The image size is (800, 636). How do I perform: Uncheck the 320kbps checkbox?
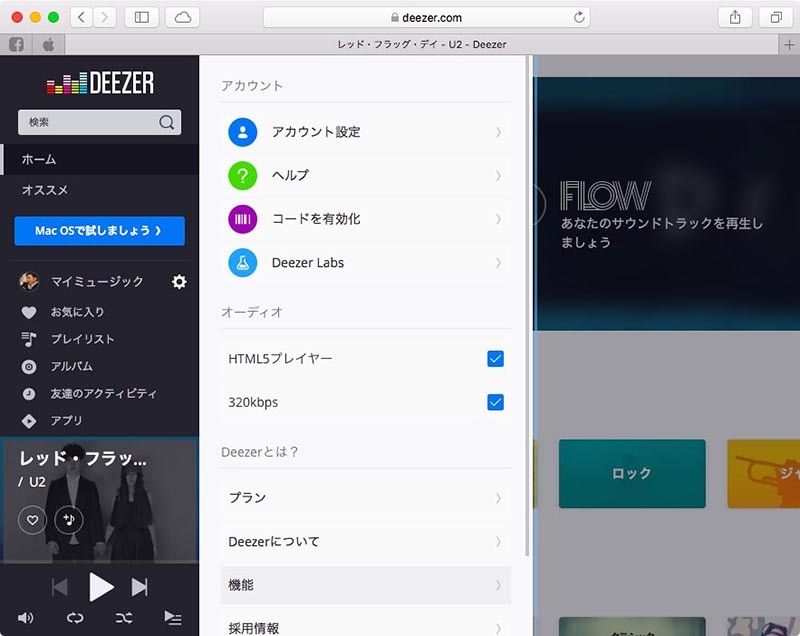495,402
